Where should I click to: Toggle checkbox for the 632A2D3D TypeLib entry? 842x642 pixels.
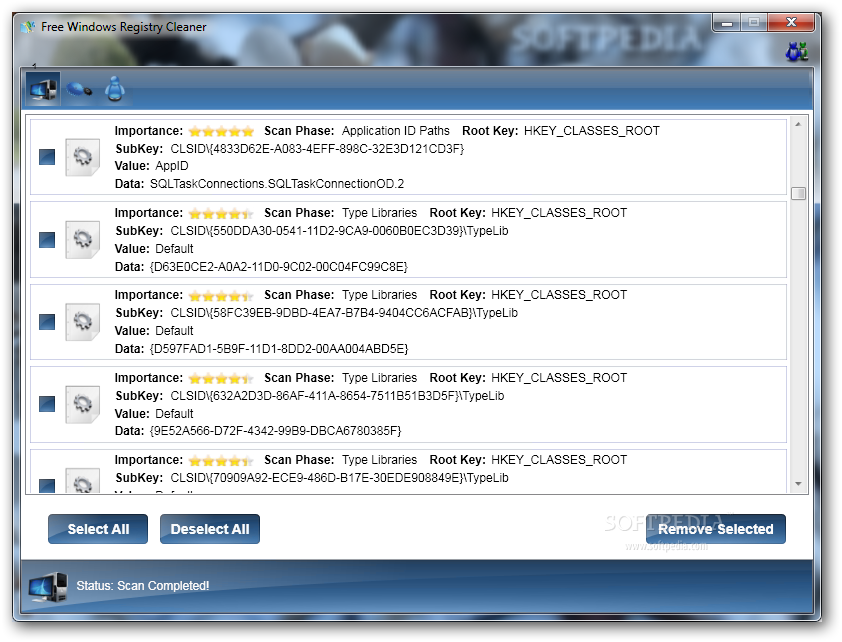point(47,404)
